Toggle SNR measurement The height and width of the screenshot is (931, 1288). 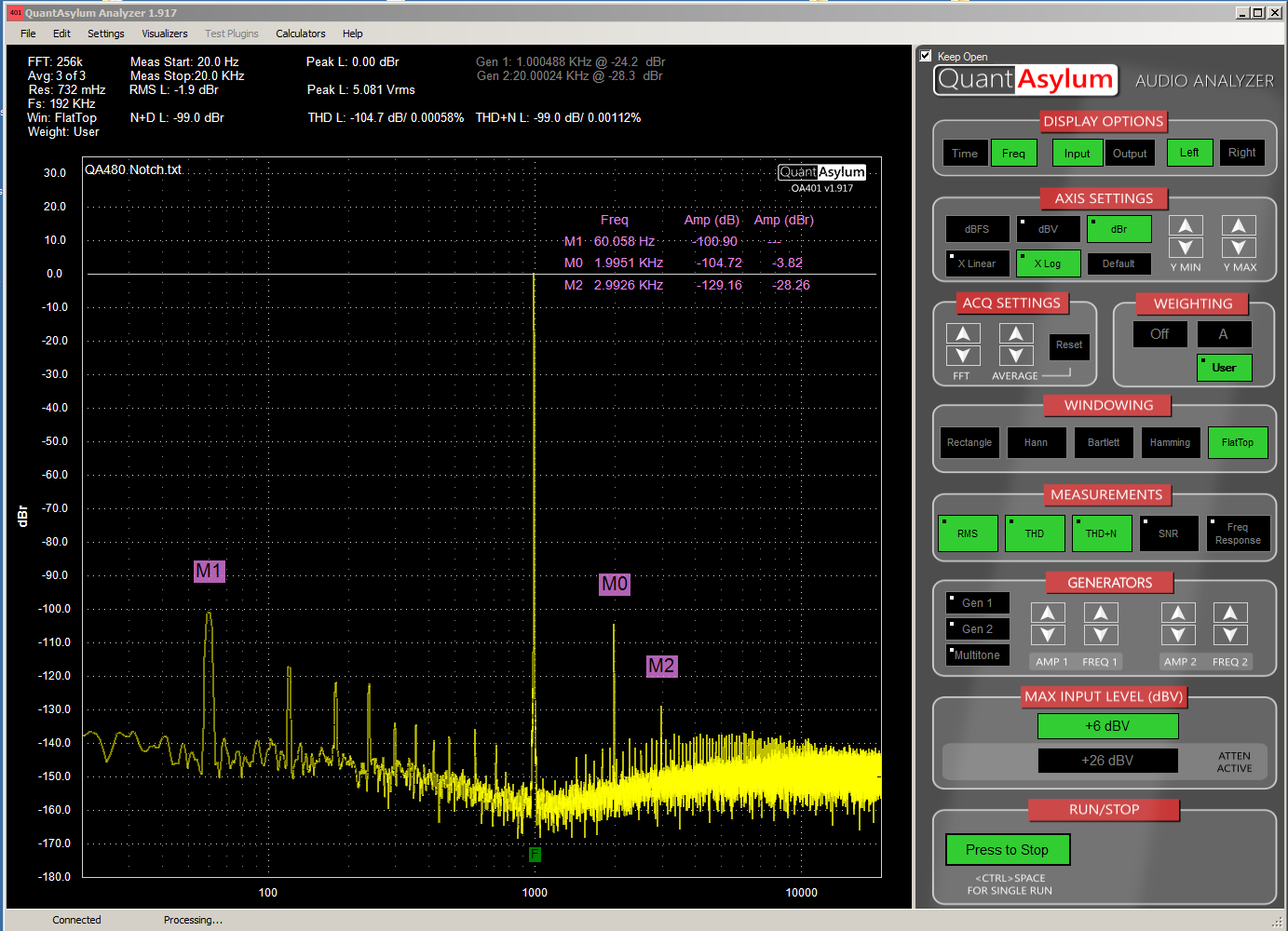pyautogui.click(x=1169, y=533)
